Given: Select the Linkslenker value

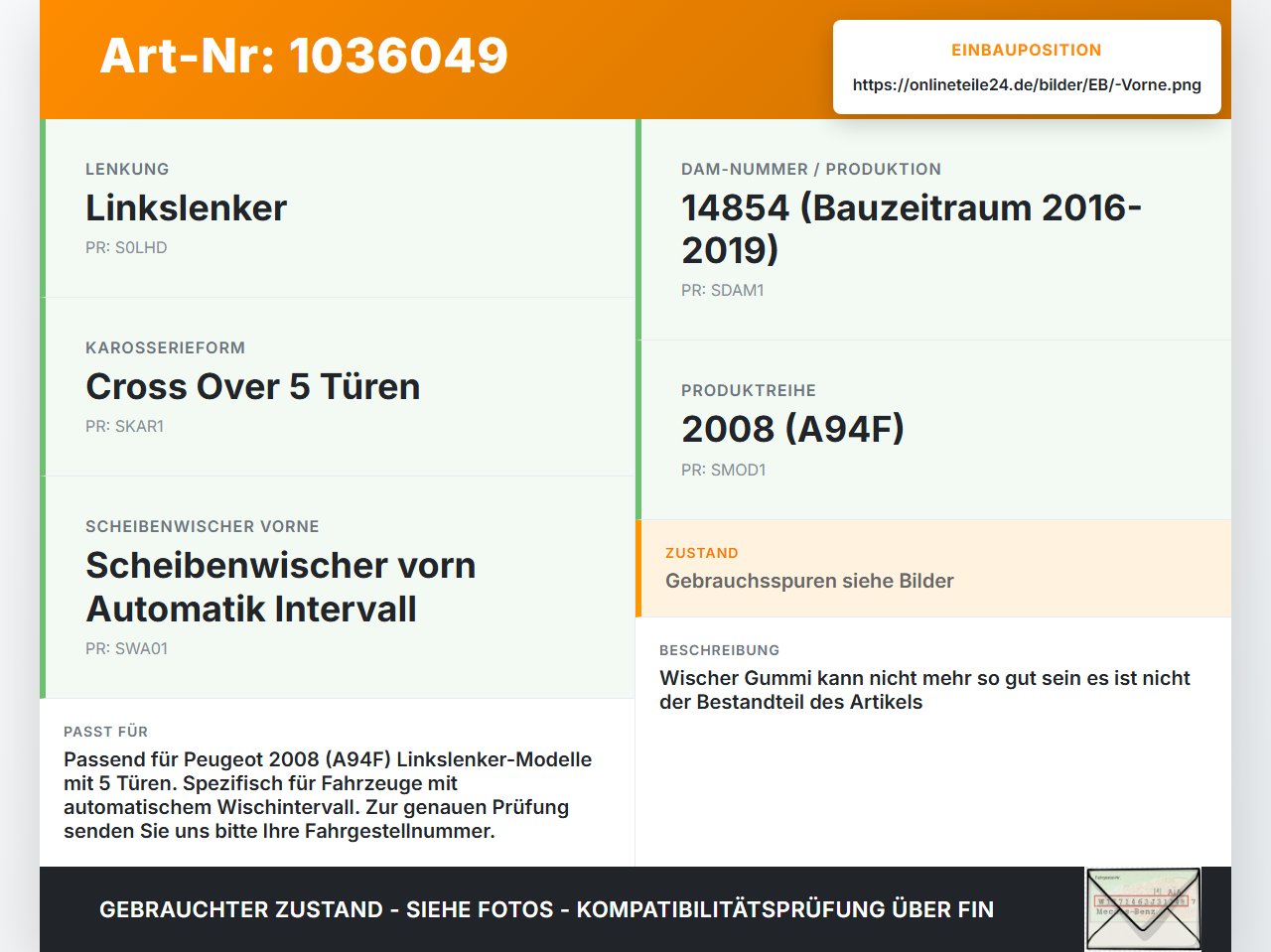Looking at the screenshot, I should coord(186,207).
